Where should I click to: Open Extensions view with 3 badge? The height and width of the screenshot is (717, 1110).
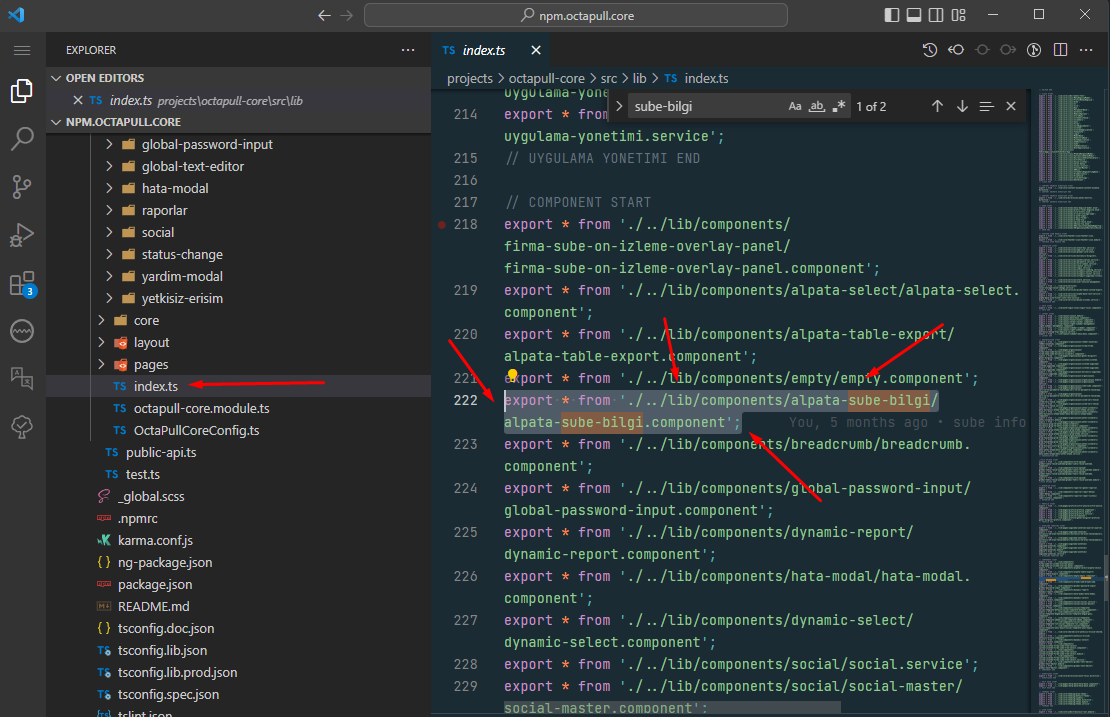pos(22,284)
